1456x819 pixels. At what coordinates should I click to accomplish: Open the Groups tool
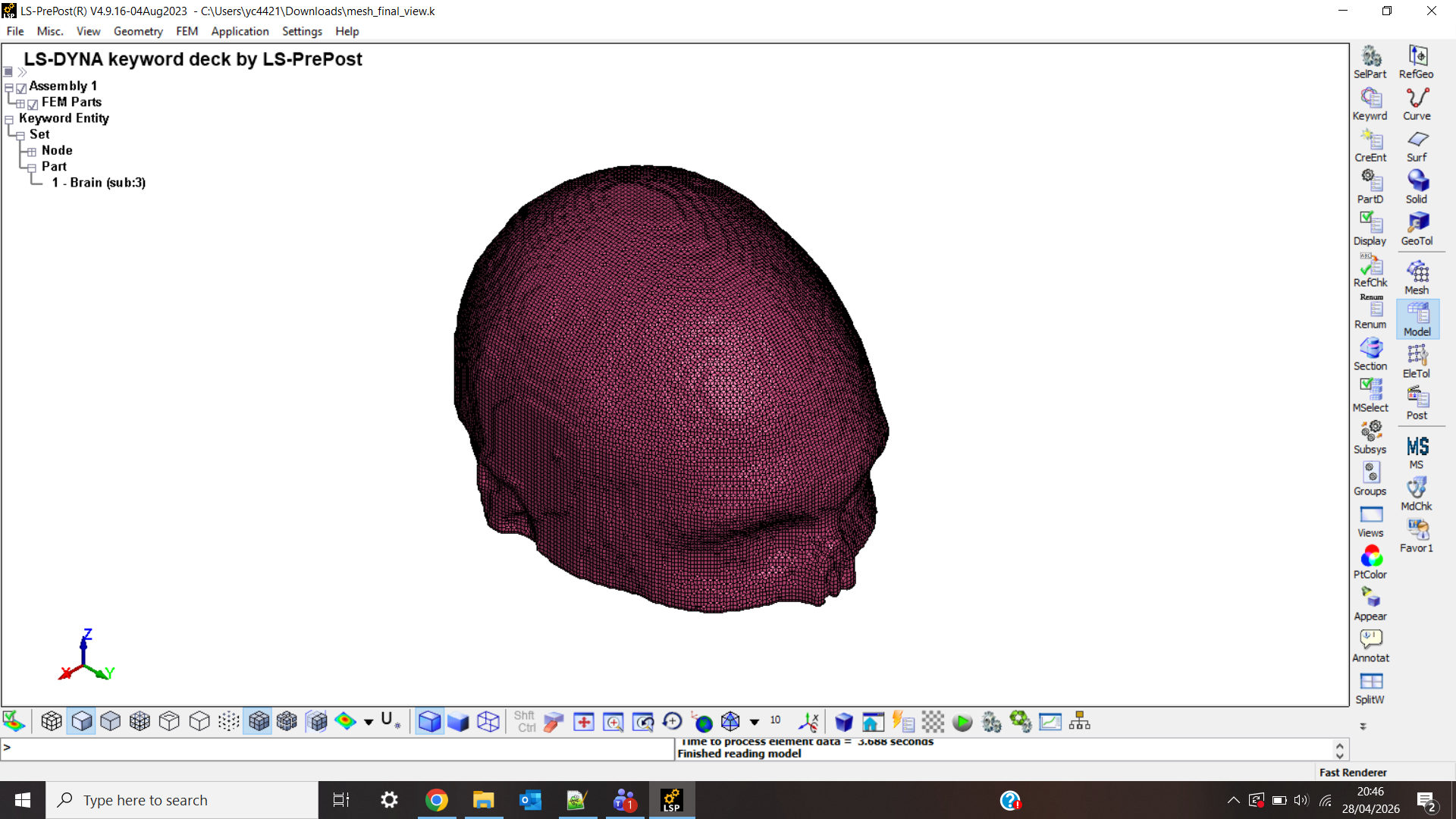[1370, 479]
